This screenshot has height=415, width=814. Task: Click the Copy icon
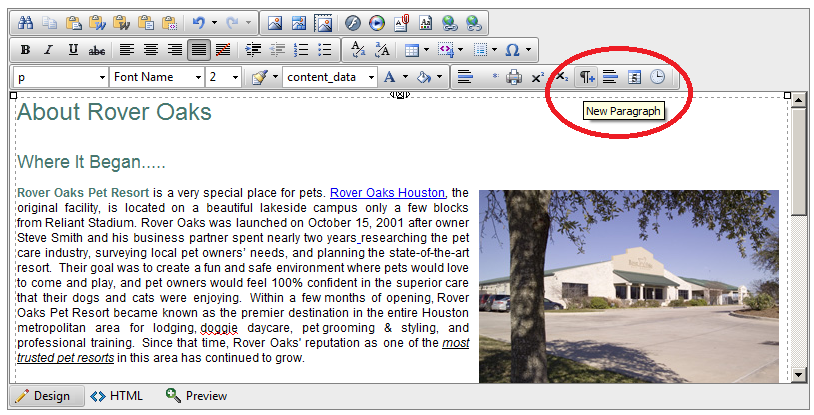tap(50, 22)
